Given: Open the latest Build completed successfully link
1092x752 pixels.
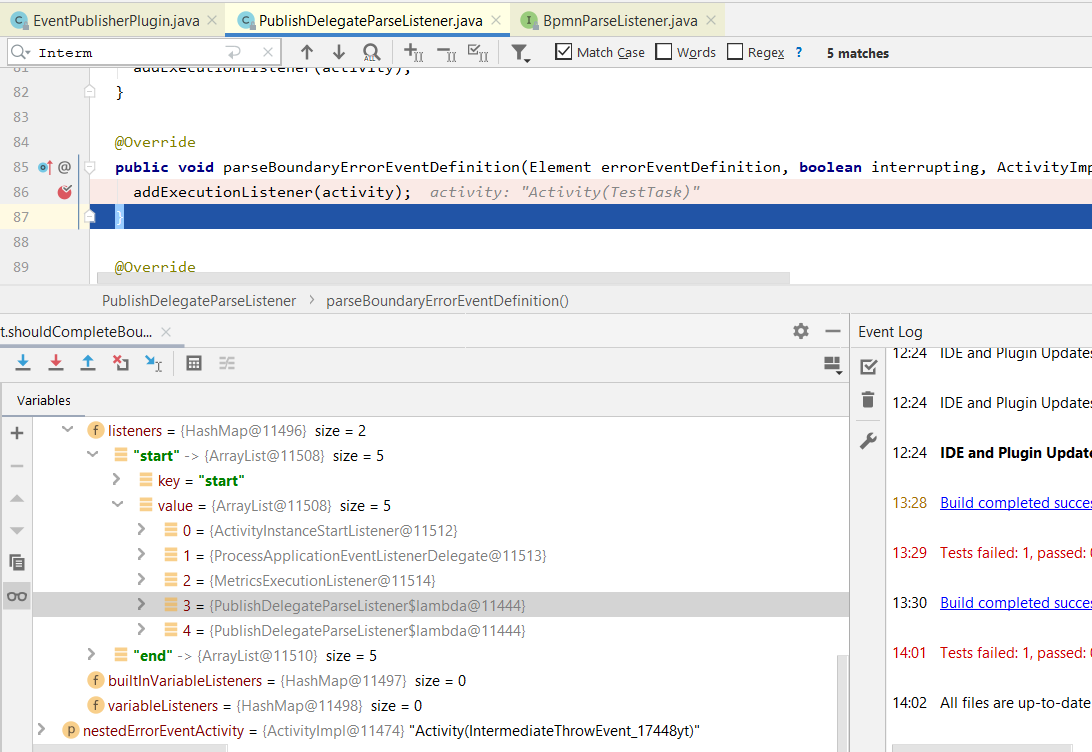Looking at the screenshot, I should pos(1014,602).
